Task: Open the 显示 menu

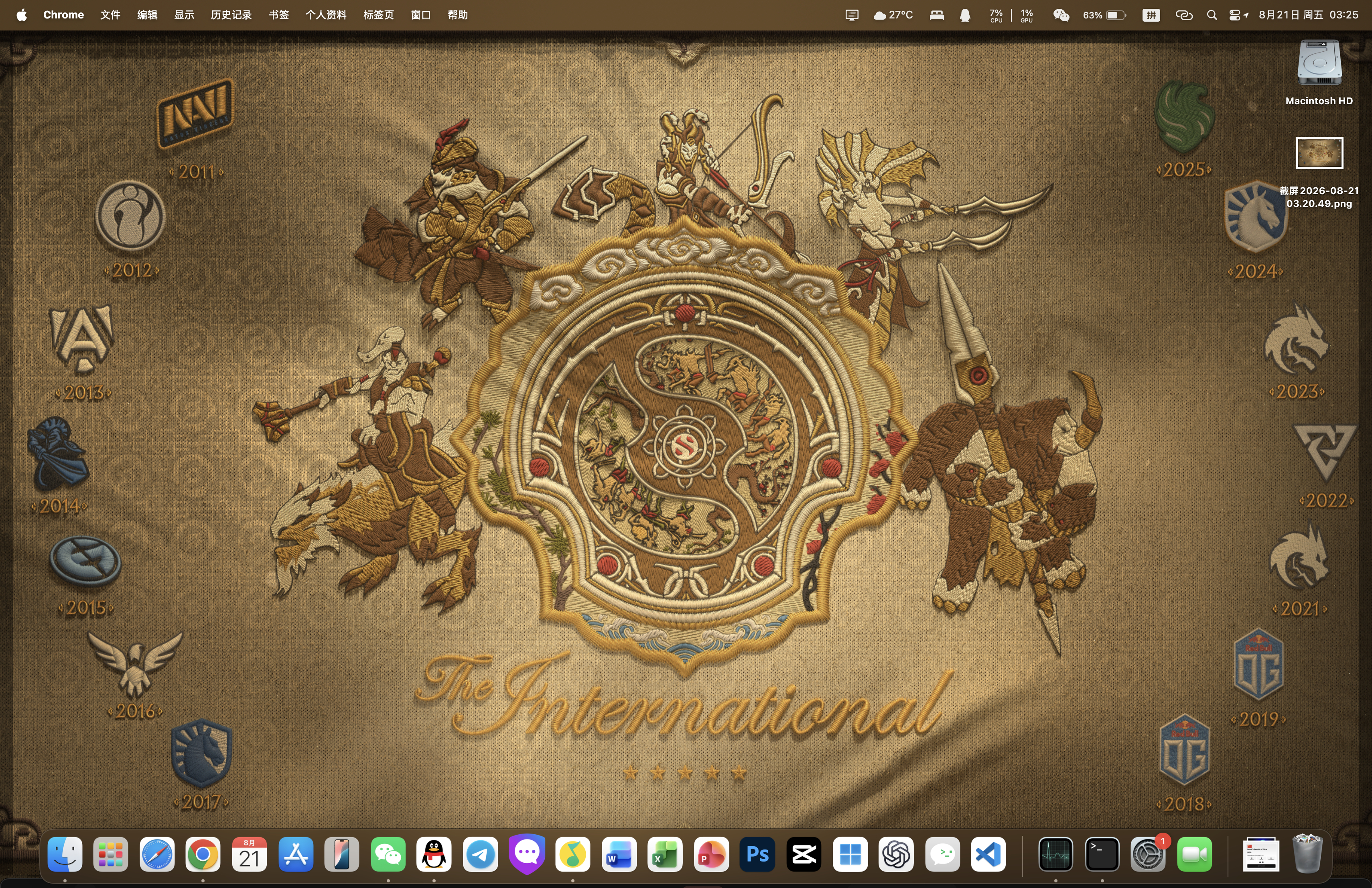Action: [184, 15]
